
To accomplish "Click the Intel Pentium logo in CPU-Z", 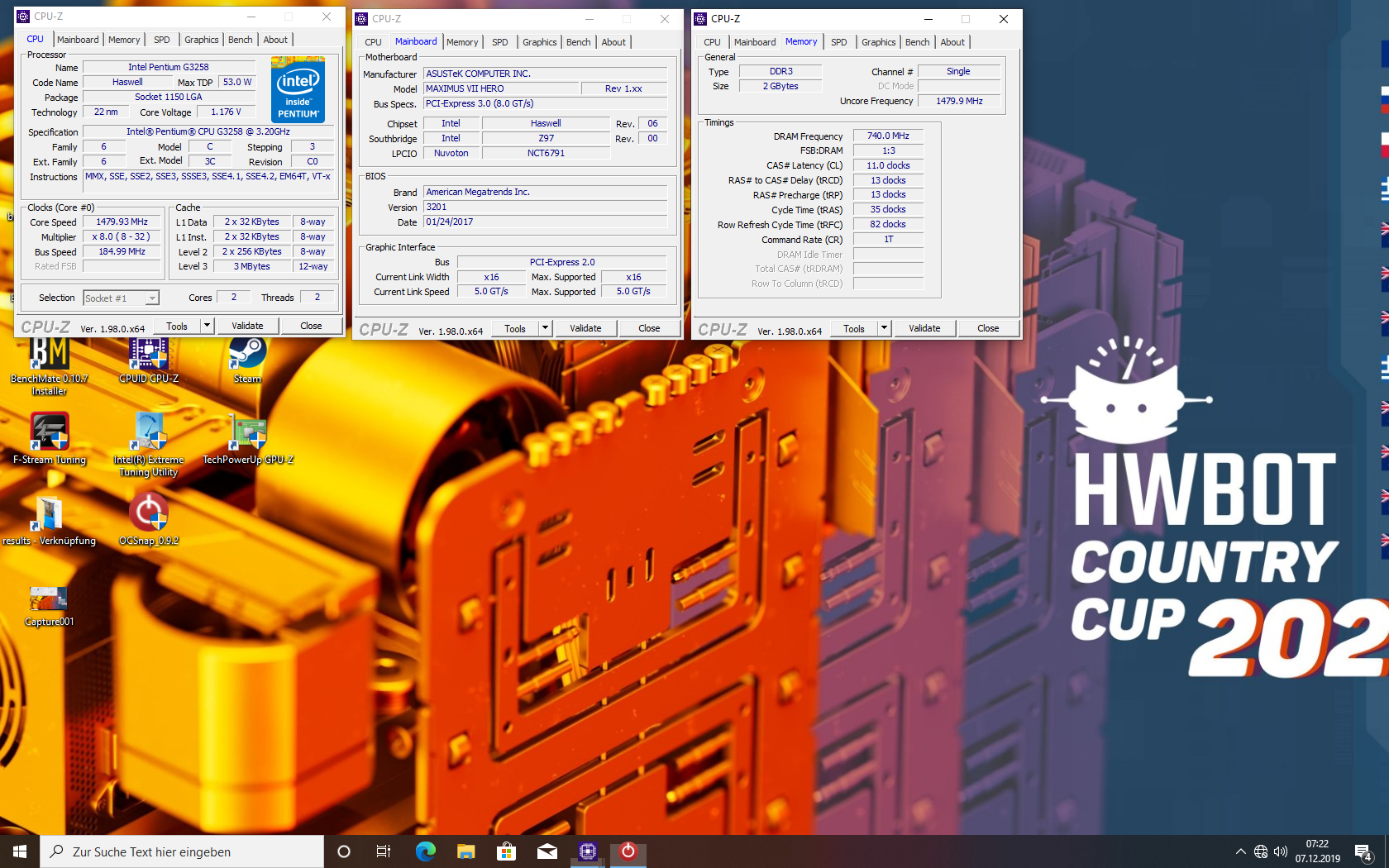I will tap(298, 89).
